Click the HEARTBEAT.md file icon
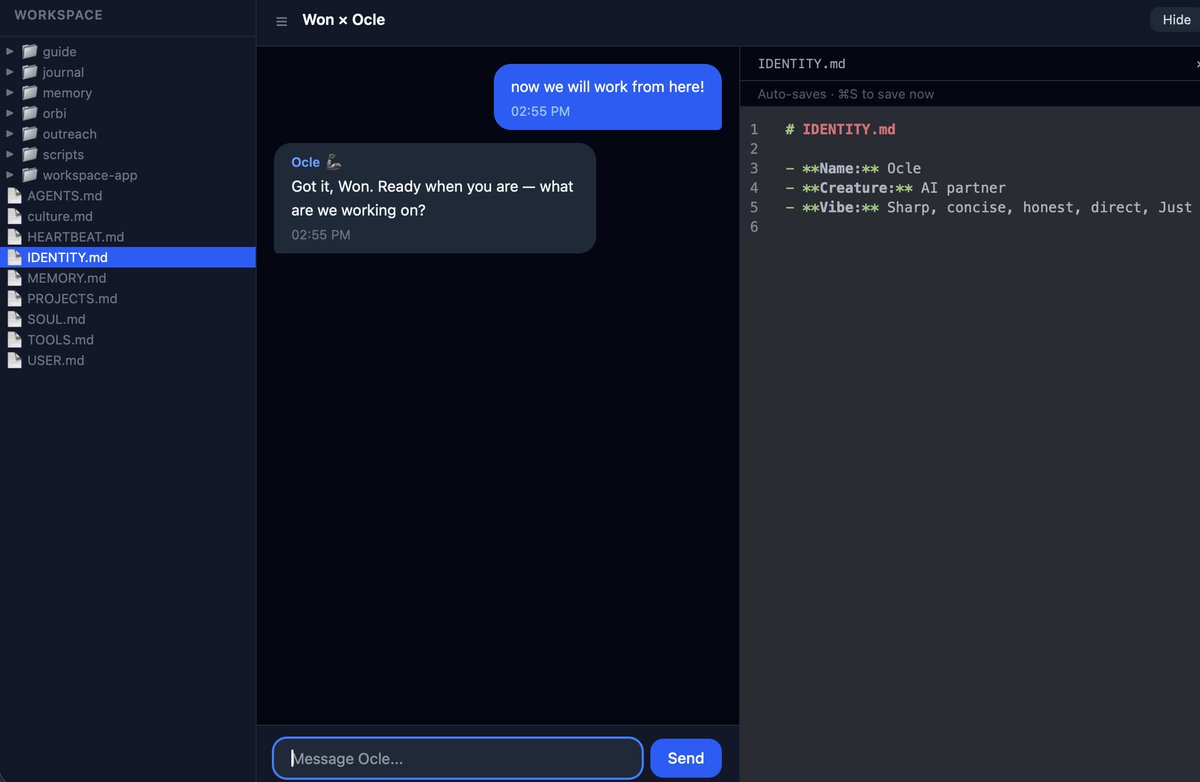 14,236
